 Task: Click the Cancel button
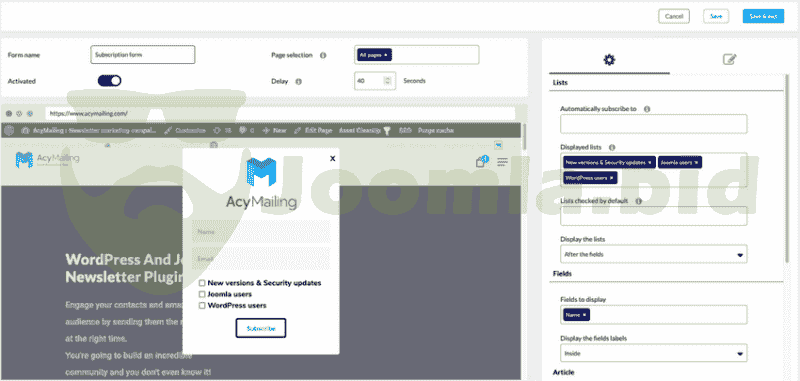674,16
